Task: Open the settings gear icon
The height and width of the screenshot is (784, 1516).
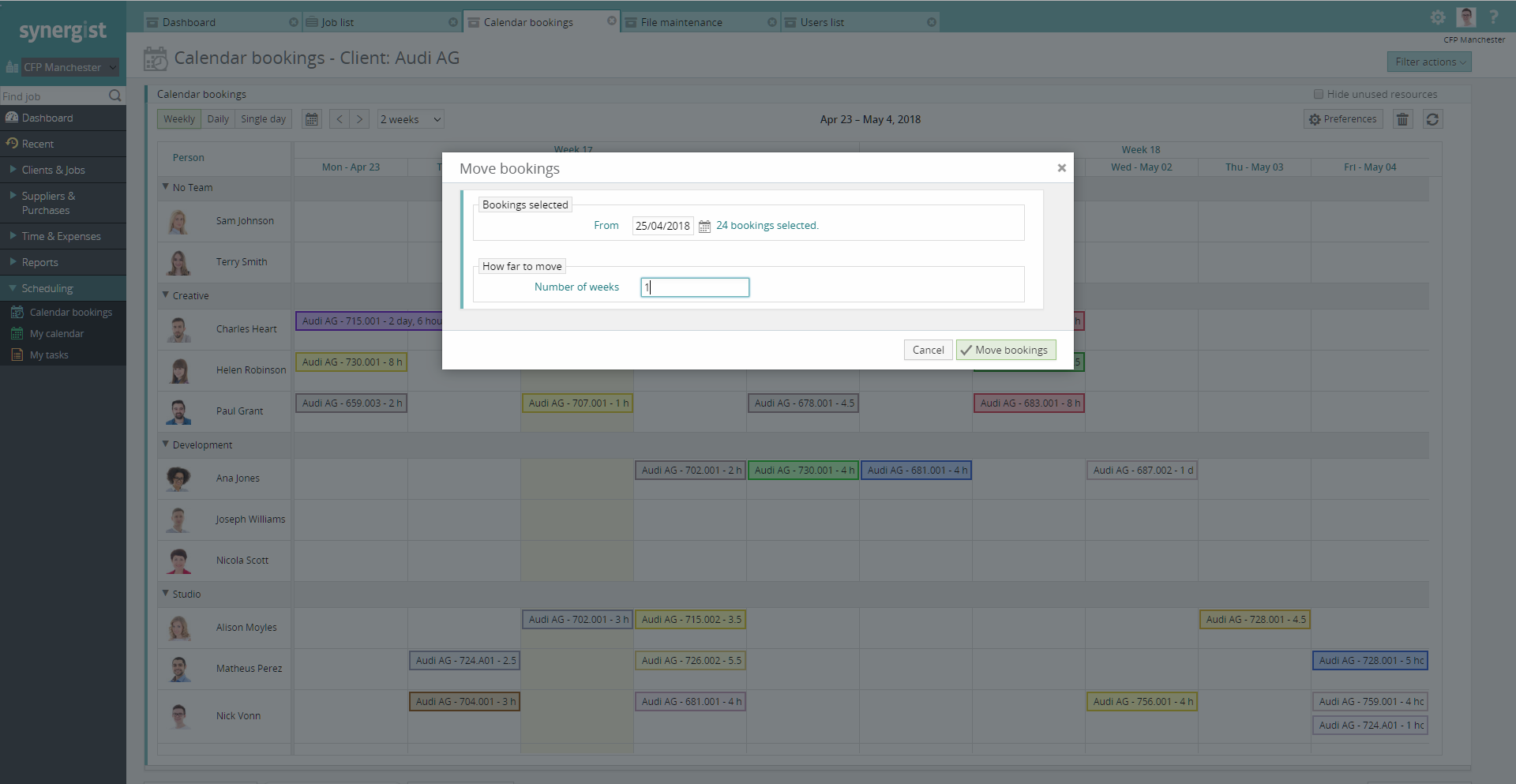Action: [1438, 17]
